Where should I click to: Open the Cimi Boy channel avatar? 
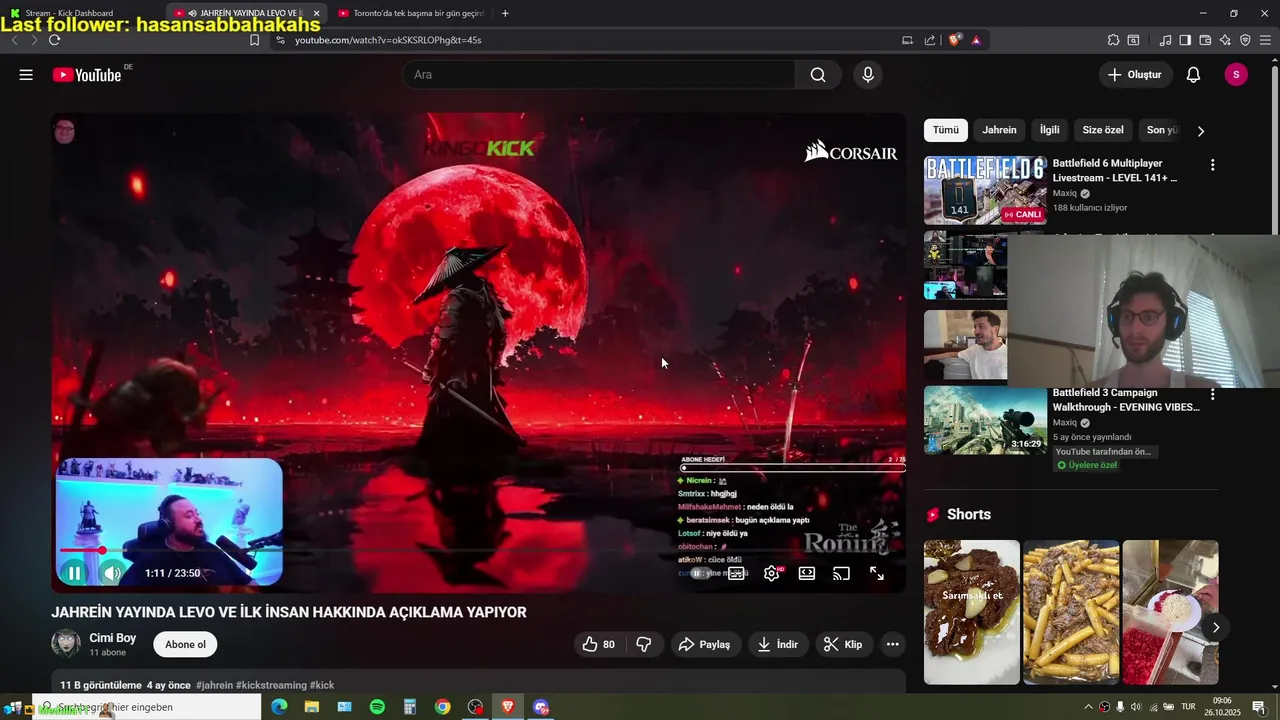(x=66, y=643)
